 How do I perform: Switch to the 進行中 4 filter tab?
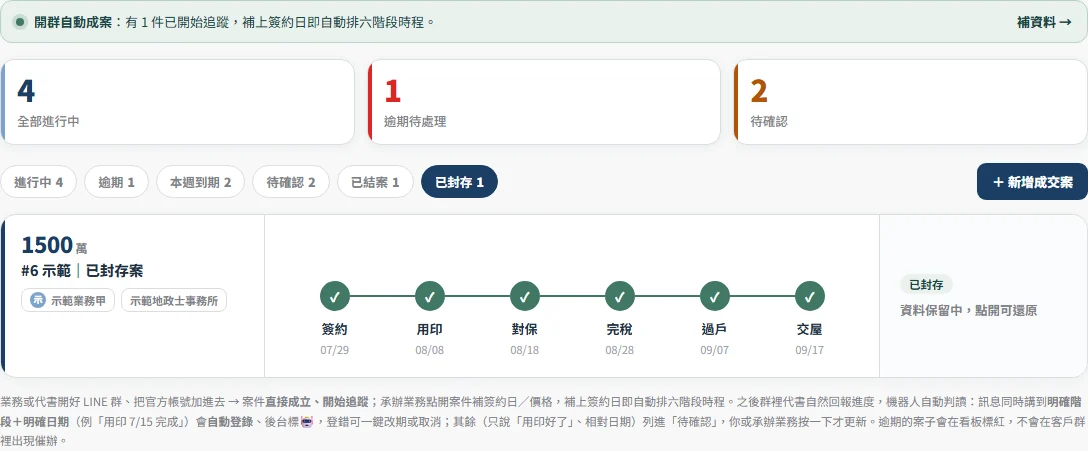pos(39,182)
